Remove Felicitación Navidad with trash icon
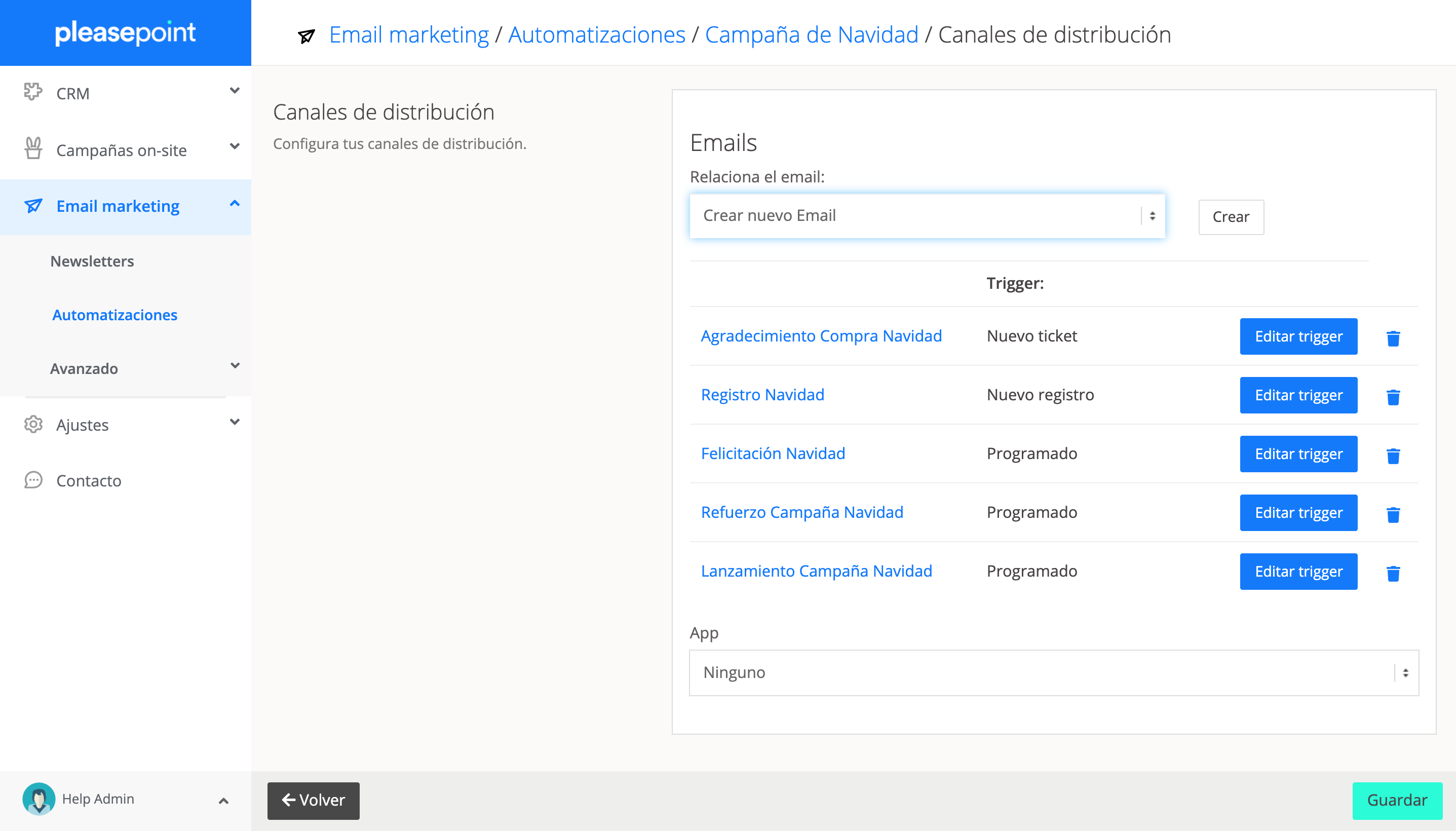The image size is (1456, 831). 1393,456
